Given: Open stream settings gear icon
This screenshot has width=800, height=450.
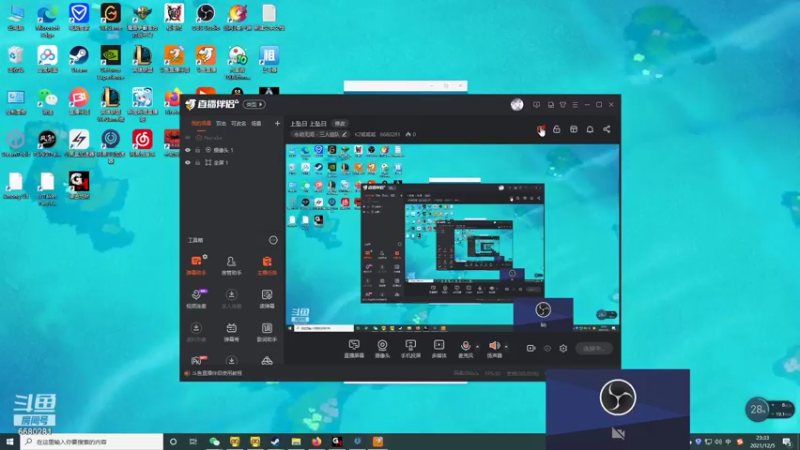Looking at the screenshot, I should (563, 348).
